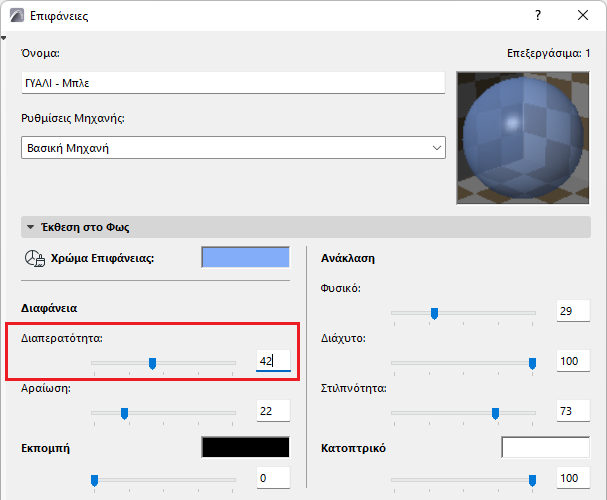Click the Εκπομπή value field showing 0
The image size is (607, 500).
[x=273, y=478]
